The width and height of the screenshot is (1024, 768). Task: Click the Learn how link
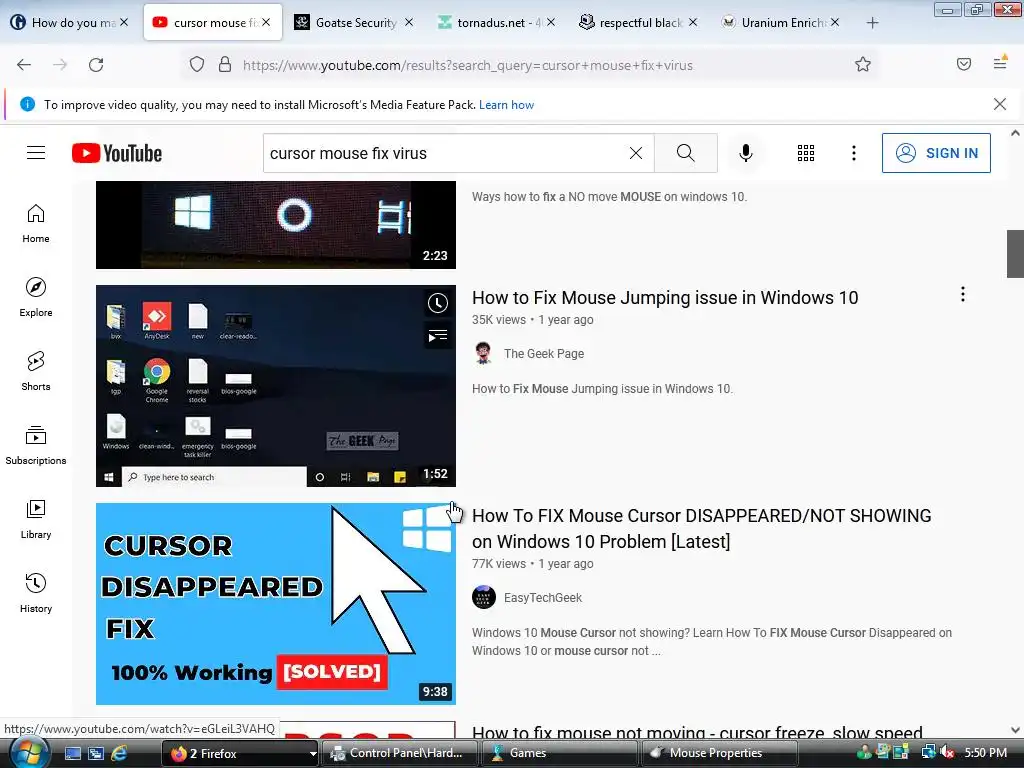tap(506, 104)
